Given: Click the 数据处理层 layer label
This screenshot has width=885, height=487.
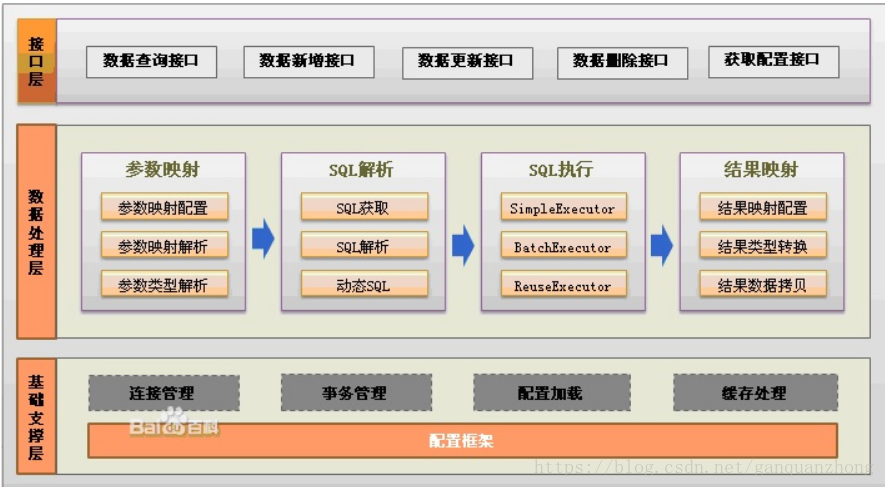Looking at the screenshot, I should tap(37, 231).
